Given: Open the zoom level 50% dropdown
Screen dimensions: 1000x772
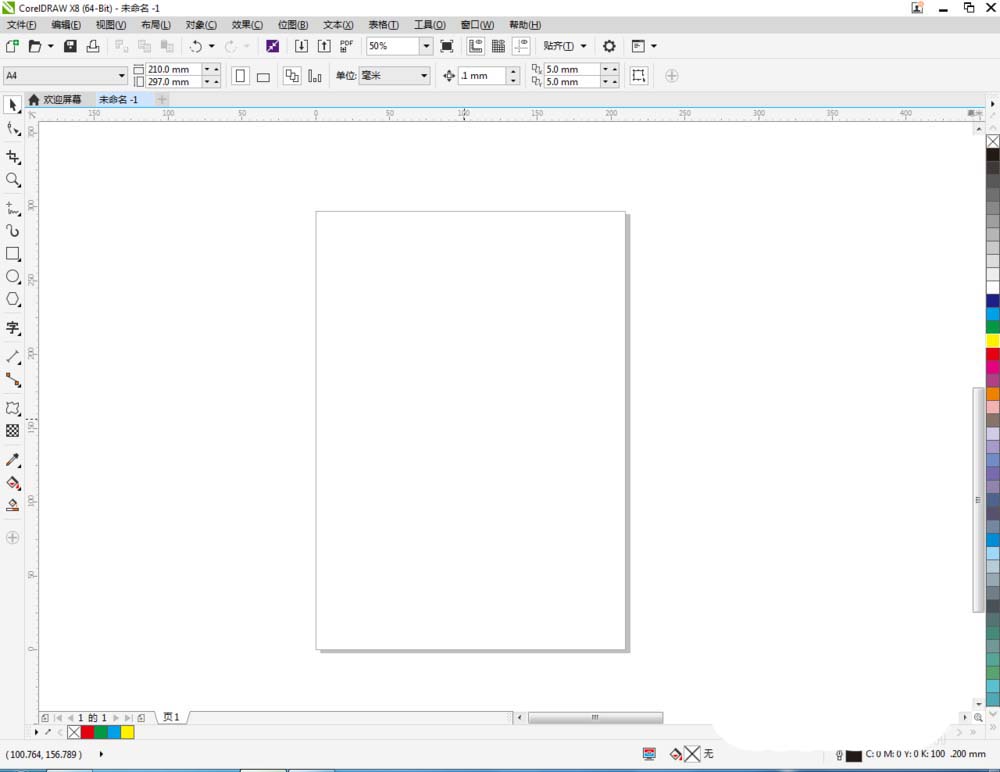Looking at the screenshot, I should (426, 46).
